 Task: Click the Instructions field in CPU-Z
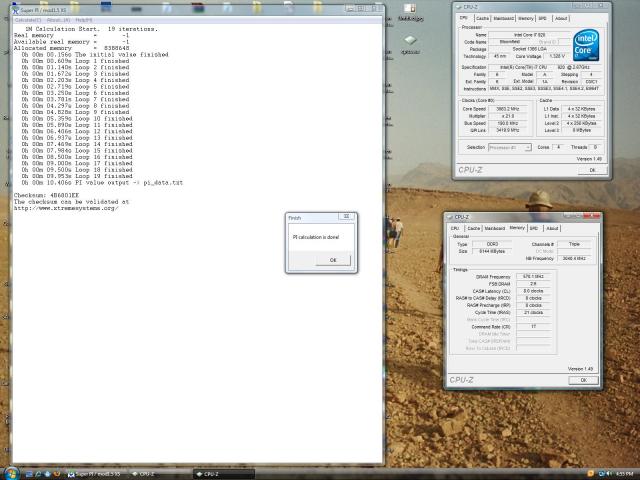click(x=545, y=89)
